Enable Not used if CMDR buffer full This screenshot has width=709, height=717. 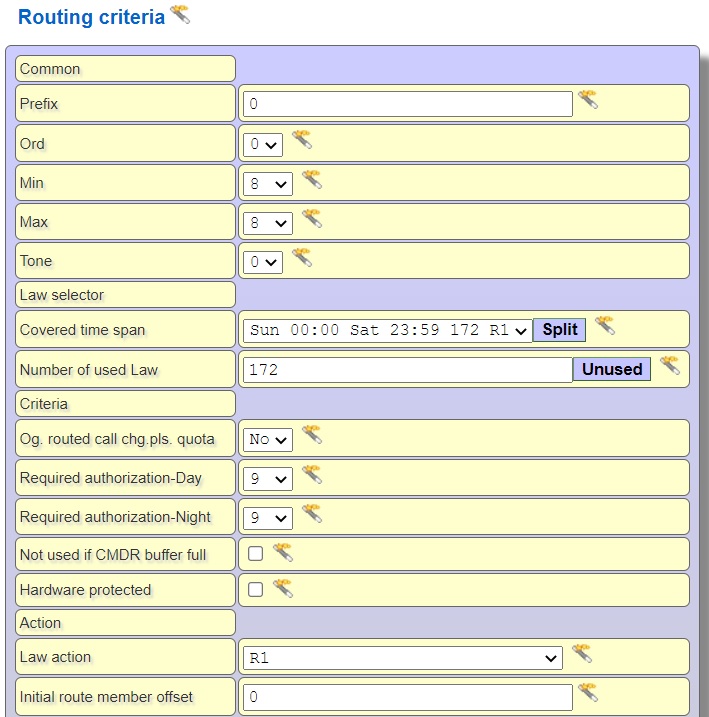point(256,554)
